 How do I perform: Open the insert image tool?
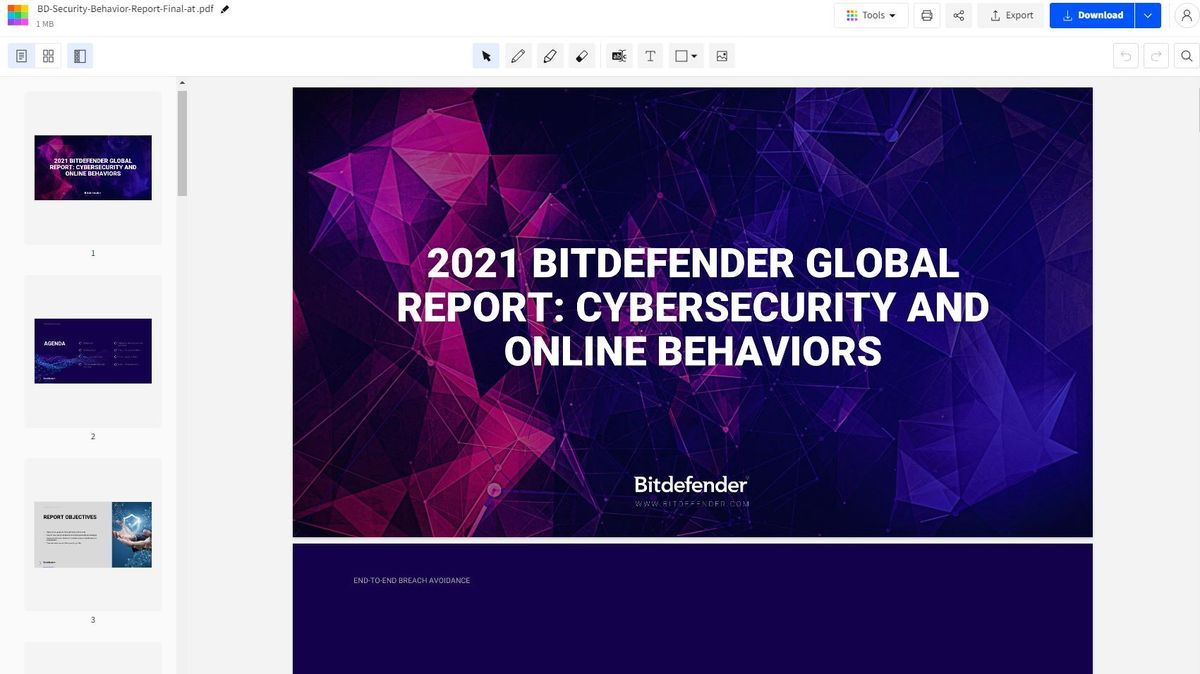(x=722, y=56)
